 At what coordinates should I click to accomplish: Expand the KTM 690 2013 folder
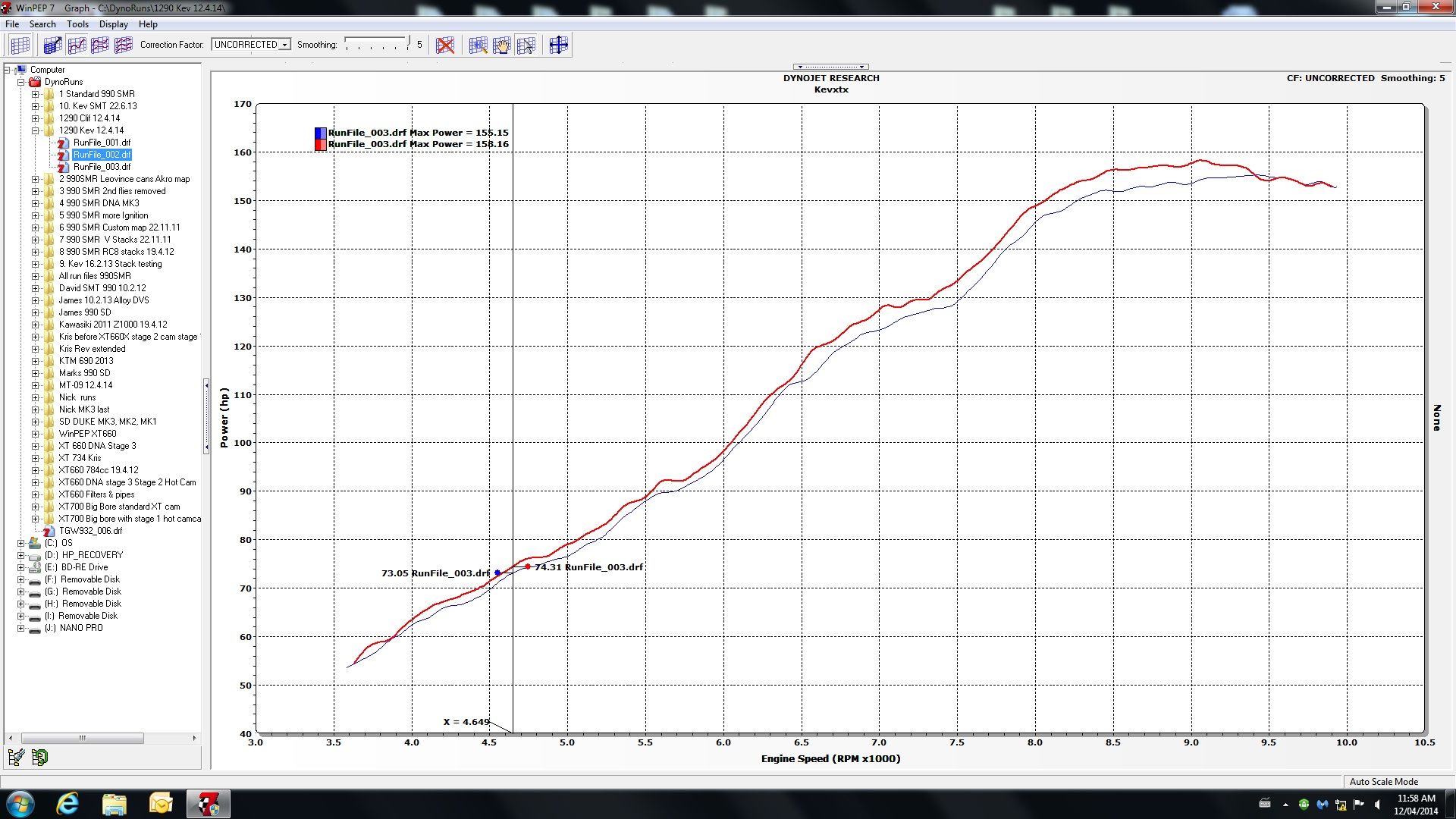pos(35,361)
